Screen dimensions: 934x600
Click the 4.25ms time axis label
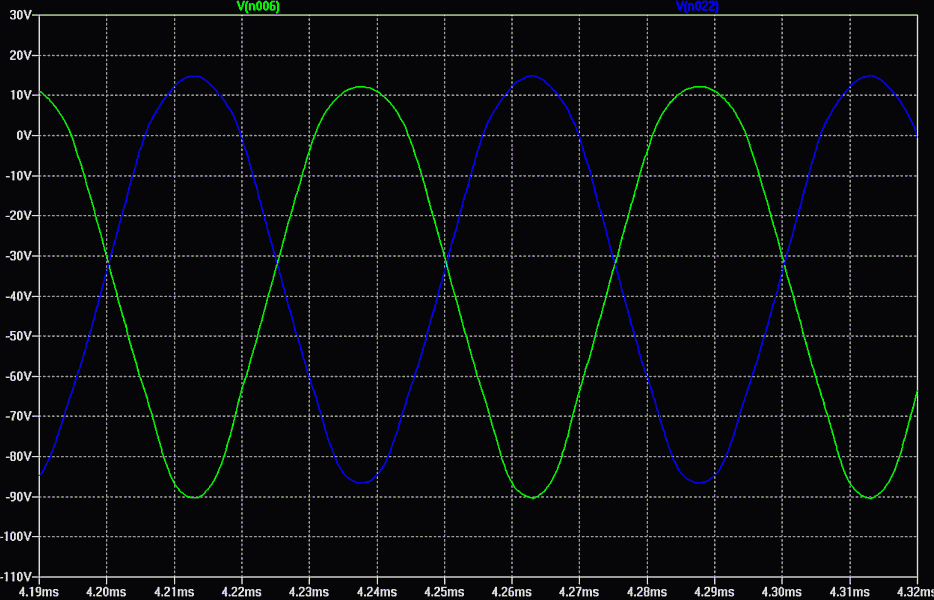click(x=444, y=593)
